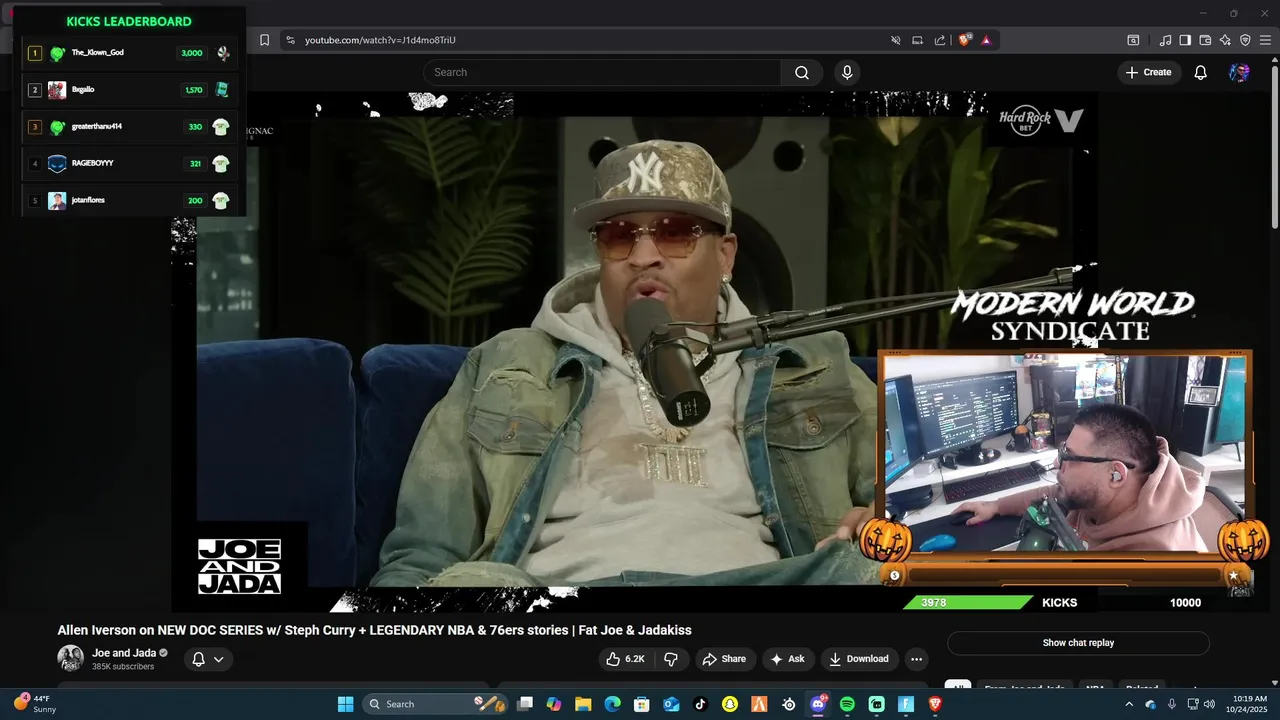Screen dimensions: 1280x720
Task: Open Microsoft Edge from taskbar
Action: pyautogui.click(x=612, y=704)
